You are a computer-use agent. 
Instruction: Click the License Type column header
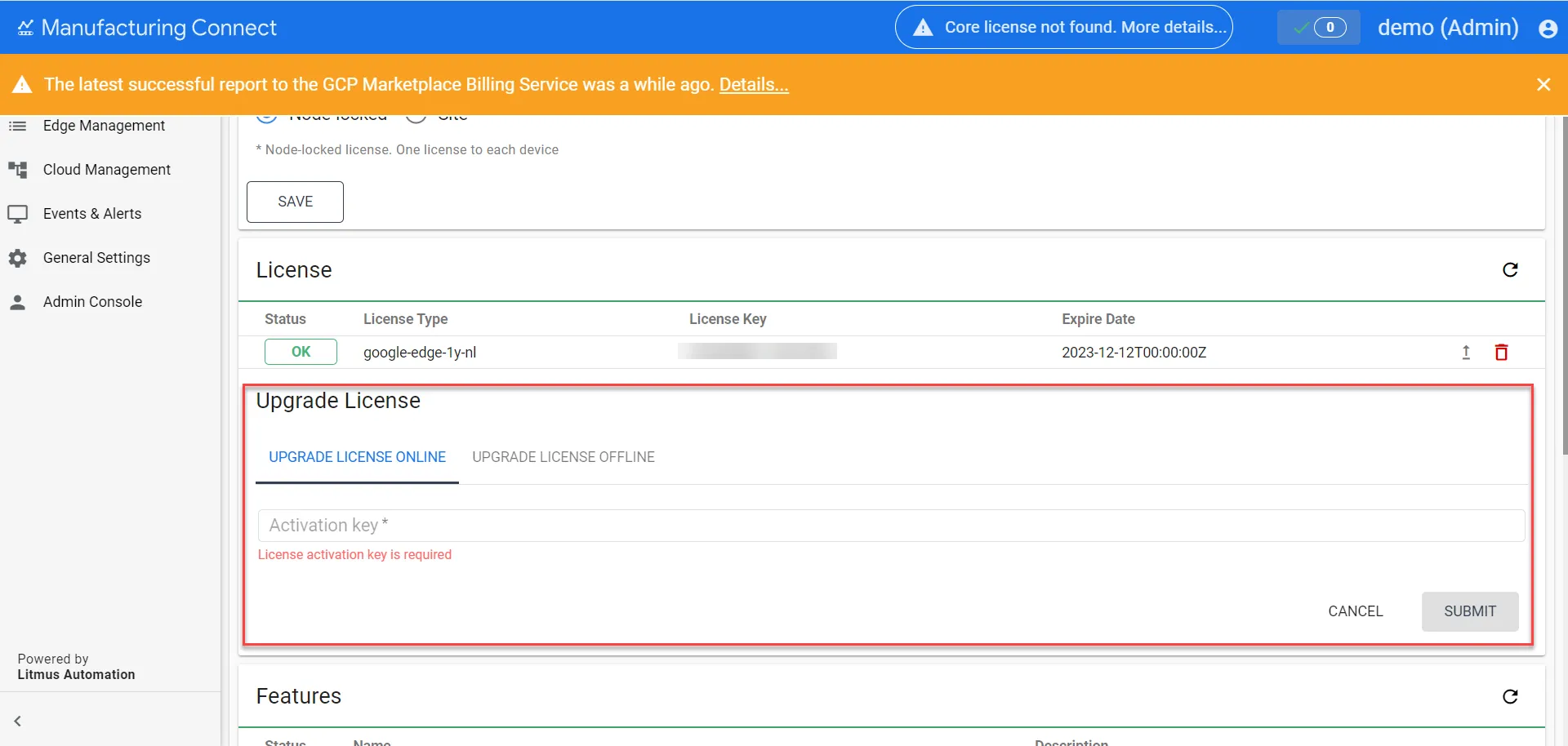pyautogui.click(x=405, y=319)
